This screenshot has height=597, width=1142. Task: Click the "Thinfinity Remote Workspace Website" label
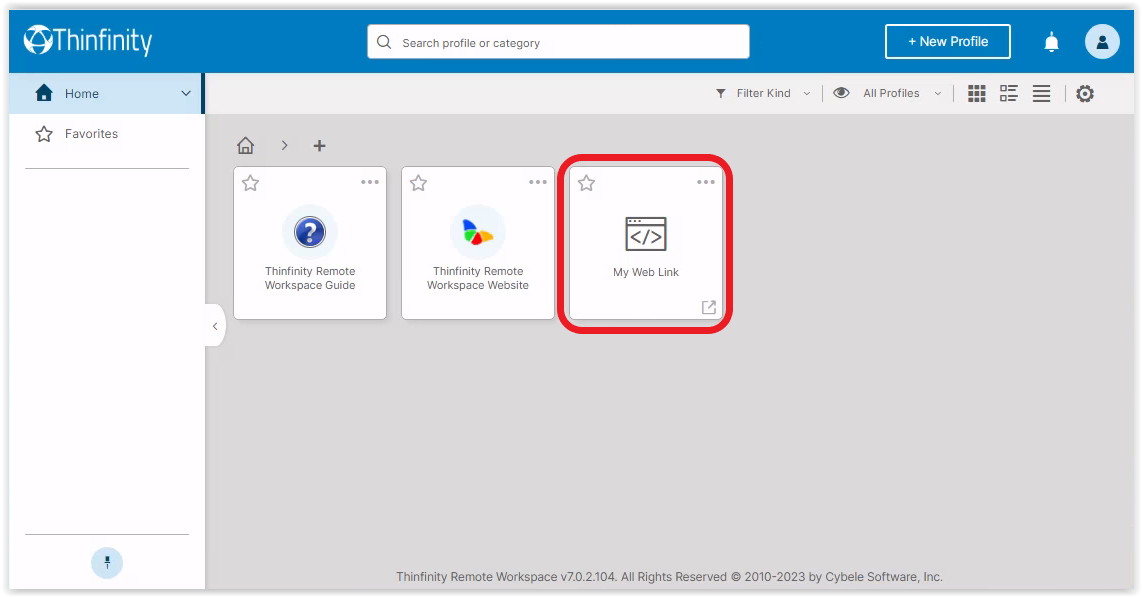[478, 278]
